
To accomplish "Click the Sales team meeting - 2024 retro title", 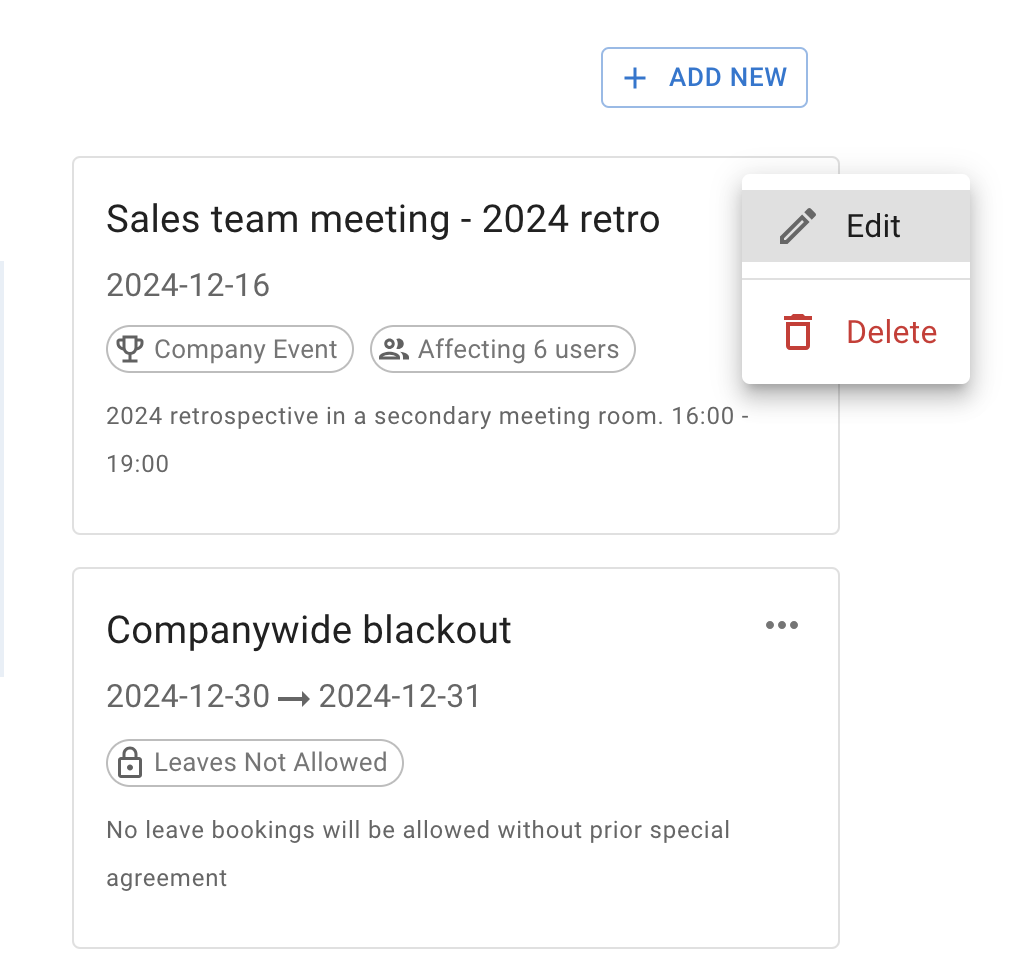I will (x=383, y=218).
